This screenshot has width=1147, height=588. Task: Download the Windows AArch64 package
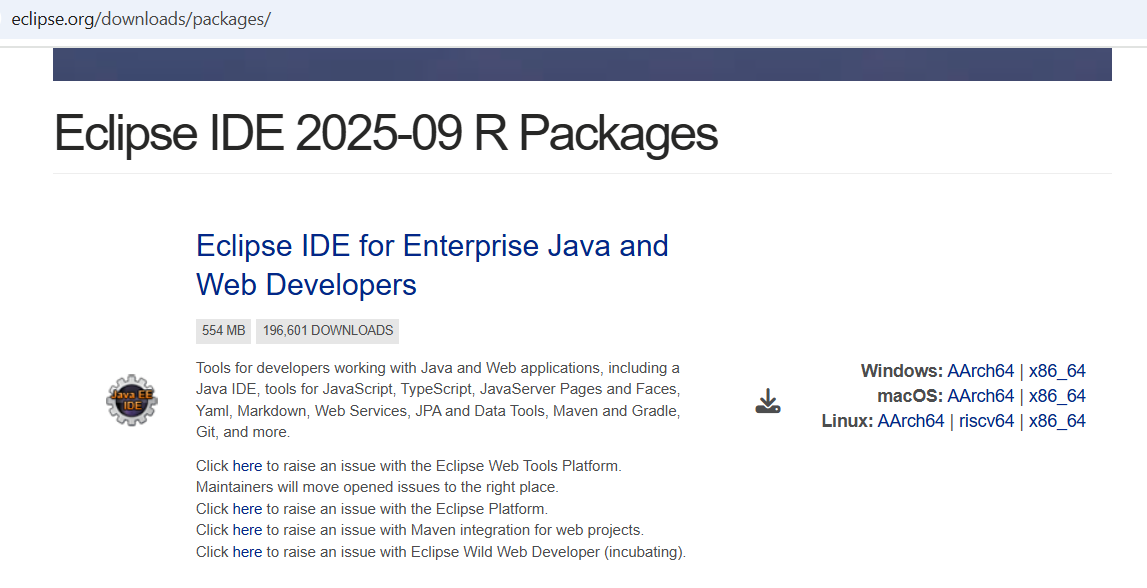point(980,371)
